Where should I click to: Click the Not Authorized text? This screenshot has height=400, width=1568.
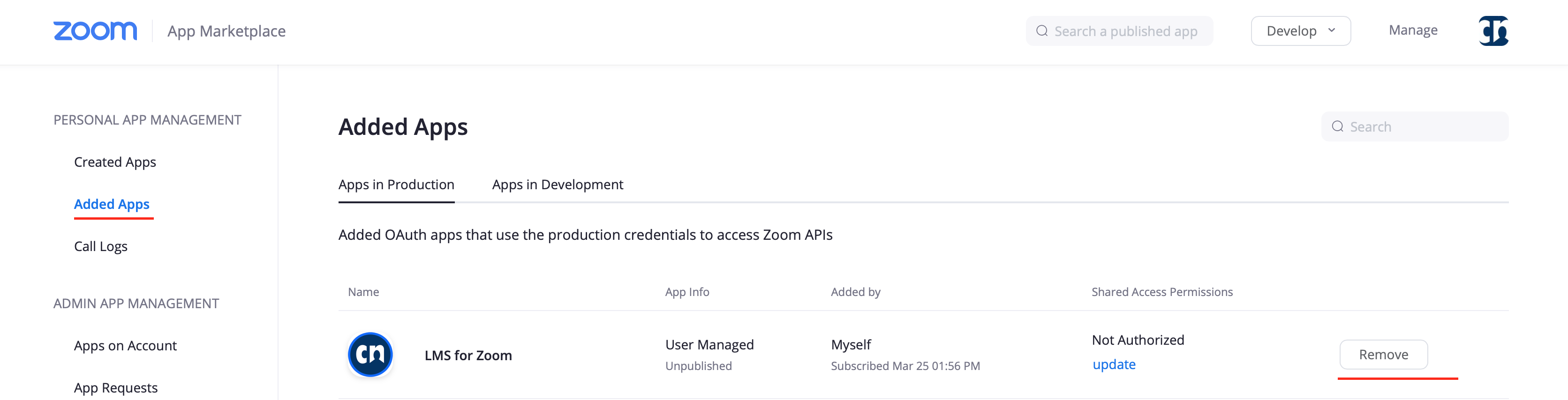coord(1138,341)
